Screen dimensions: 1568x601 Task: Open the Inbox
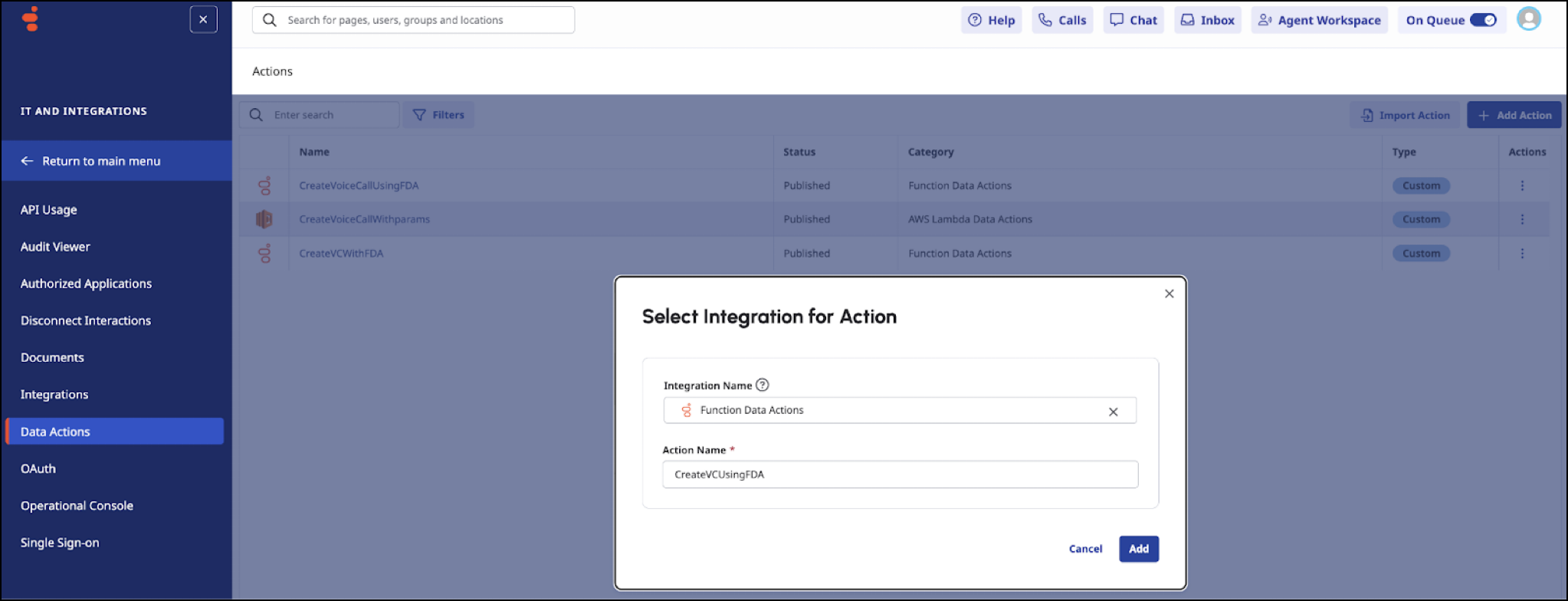tap(1207, 20)
